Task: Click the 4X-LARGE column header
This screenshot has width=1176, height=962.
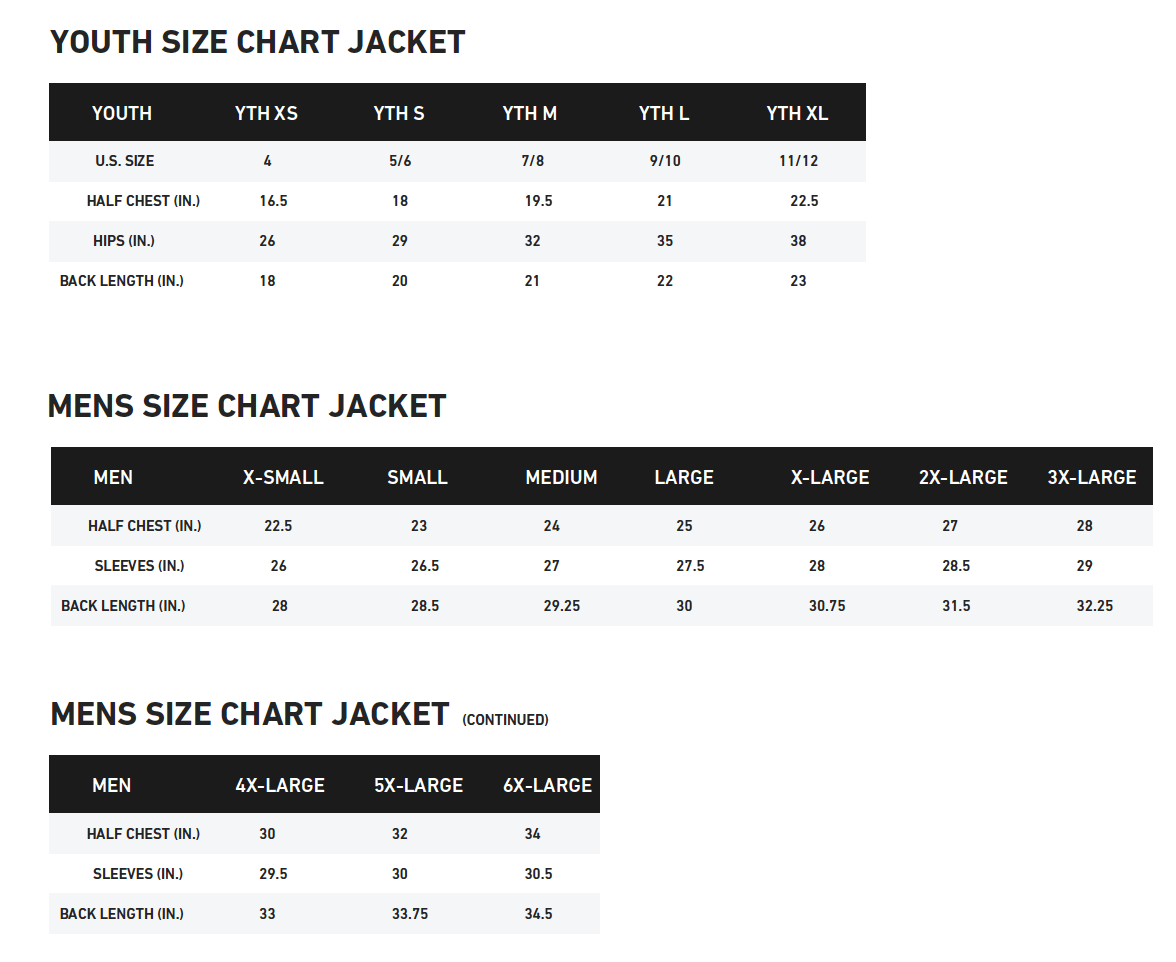Action: click(x=280, y=785)
